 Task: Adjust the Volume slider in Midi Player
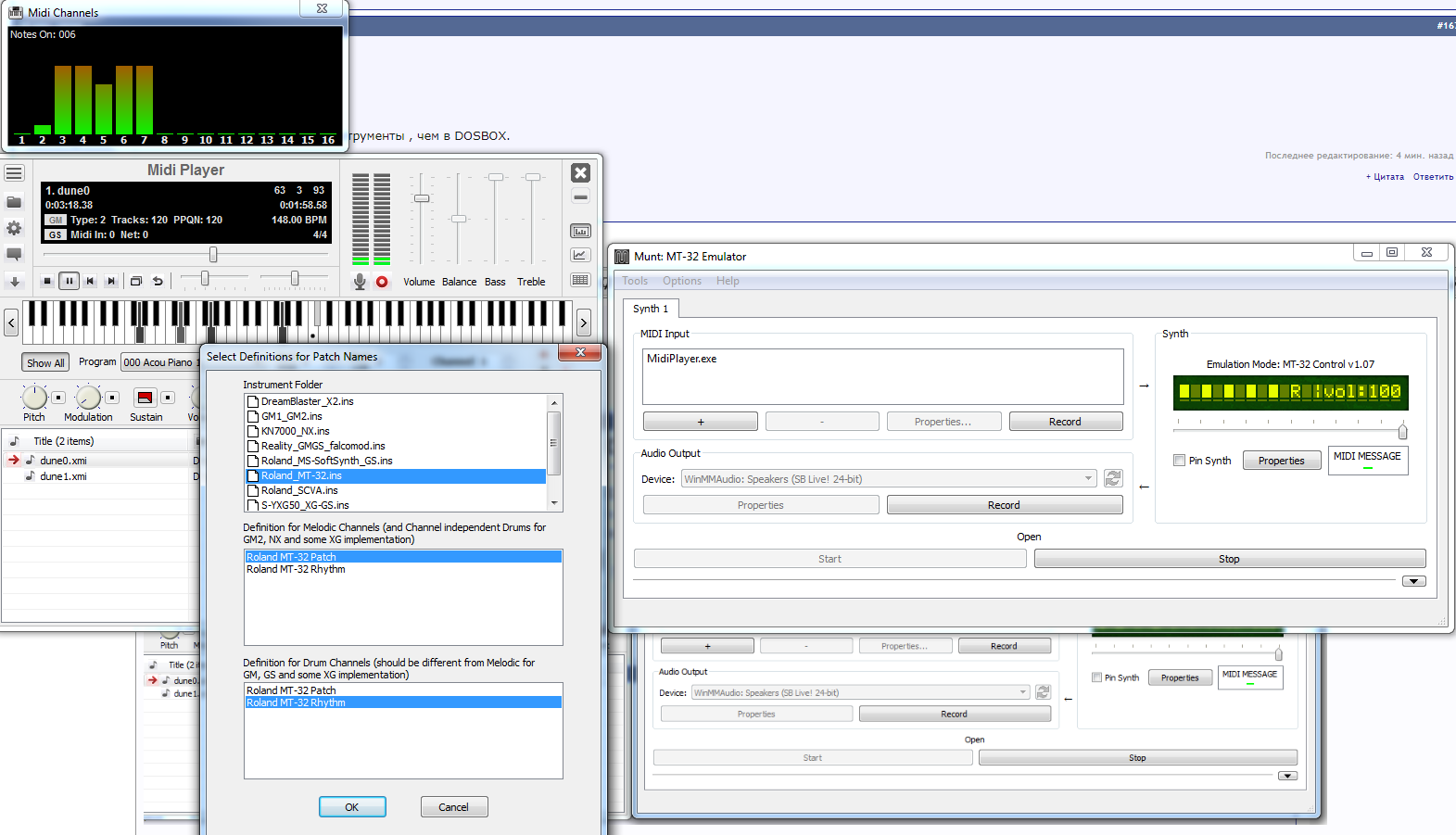[422, 198]
